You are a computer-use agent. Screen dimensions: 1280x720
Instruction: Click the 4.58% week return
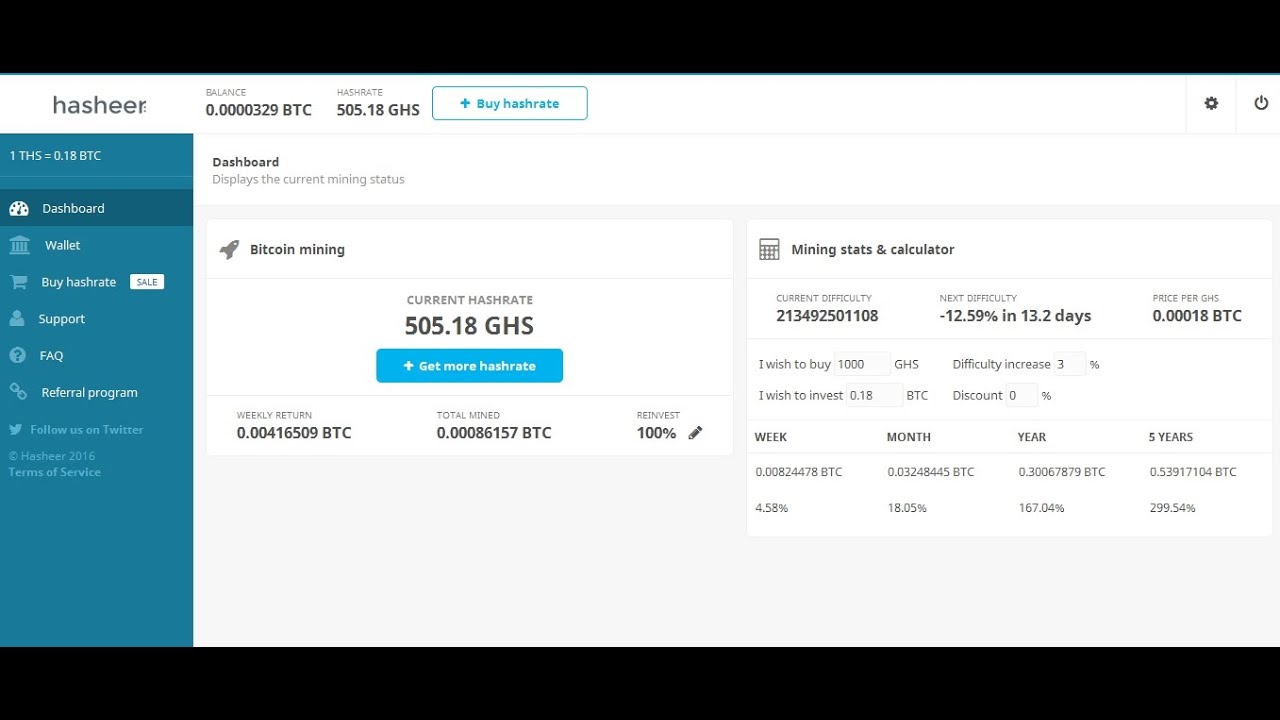tap(772, 508)
